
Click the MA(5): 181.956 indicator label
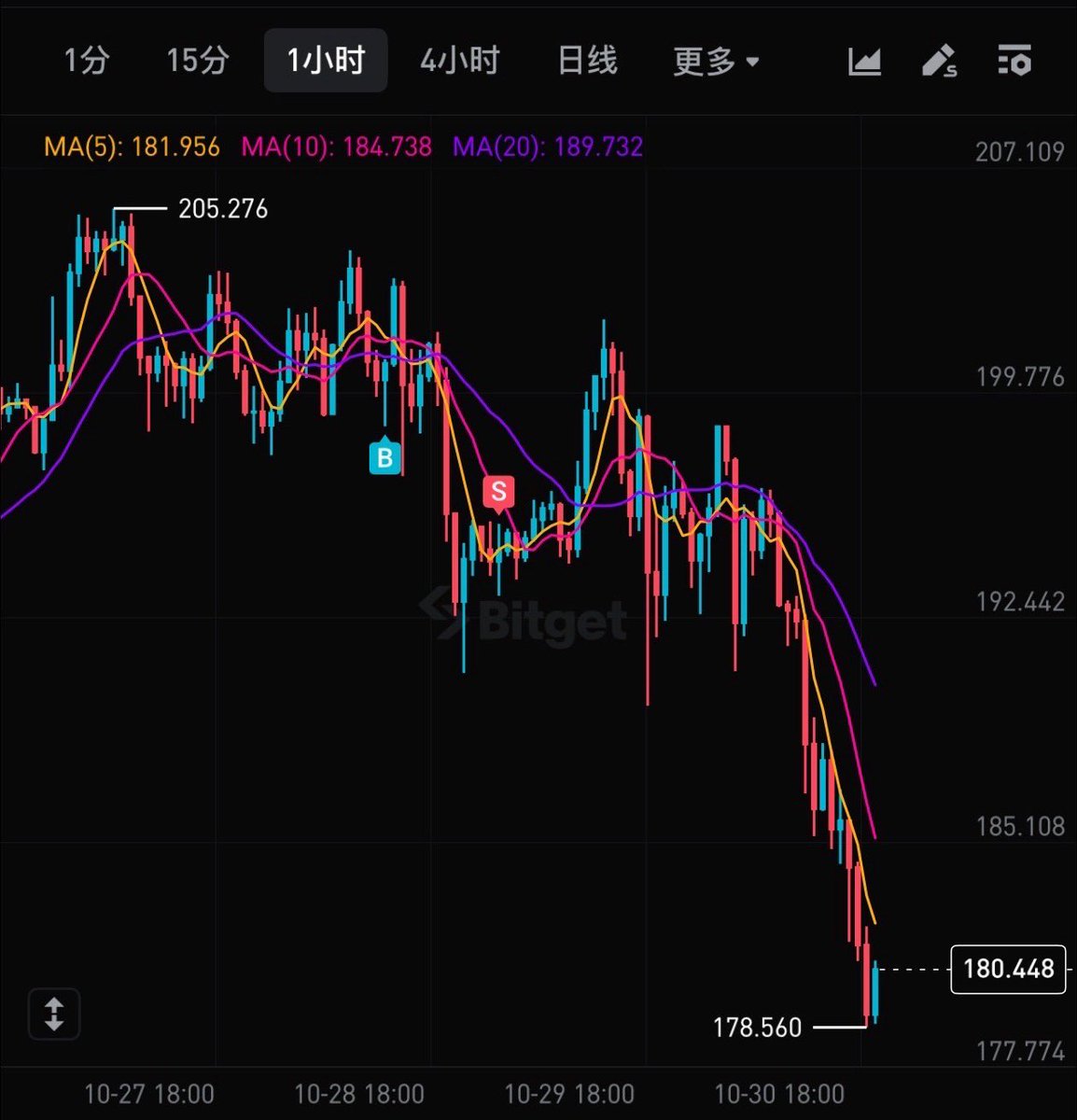pyautogui.click(x=132, y=147)
